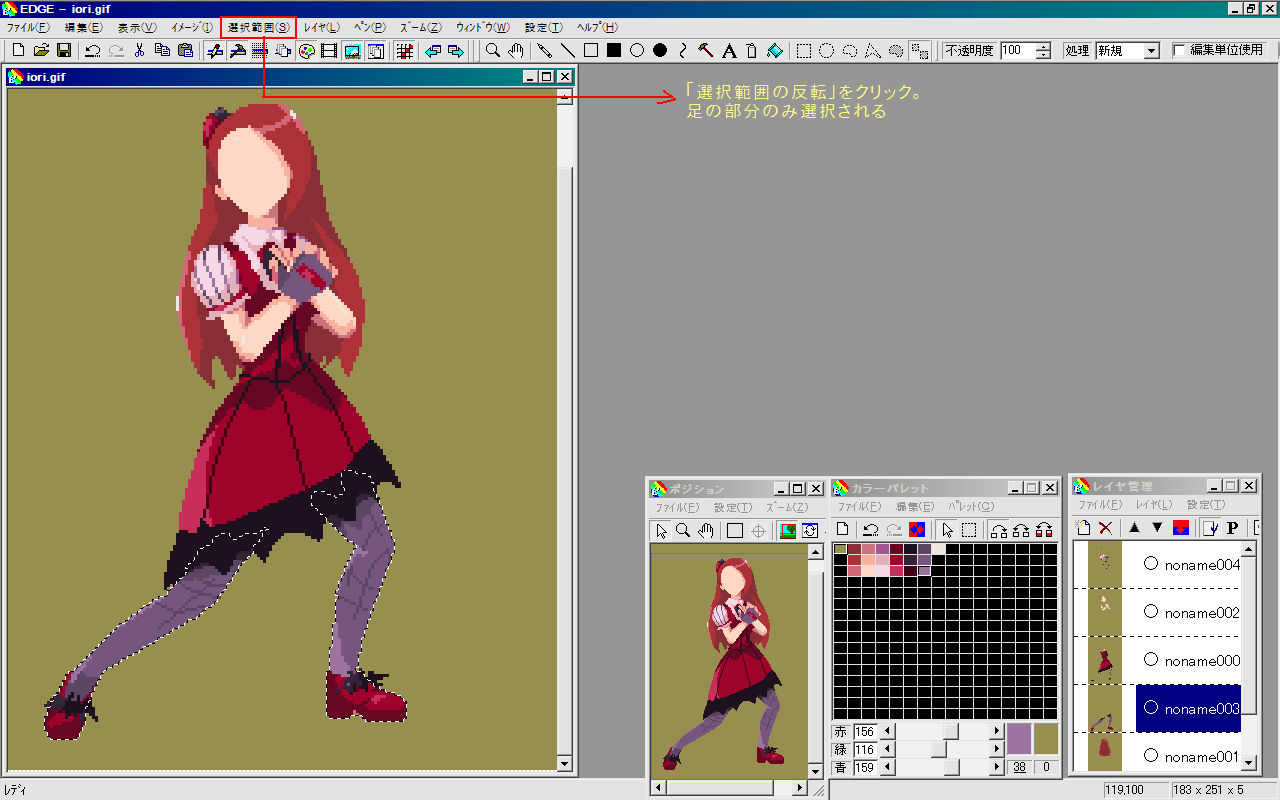Open the 選択範囲(S) menu
1280x800 pixels.
point(258,27)
